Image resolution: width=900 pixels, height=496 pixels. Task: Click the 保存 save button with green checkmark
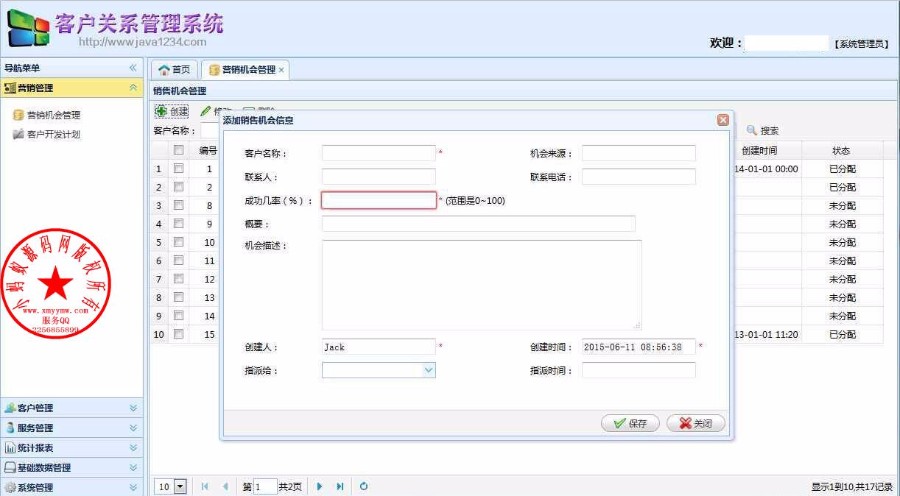click(630, 423)
